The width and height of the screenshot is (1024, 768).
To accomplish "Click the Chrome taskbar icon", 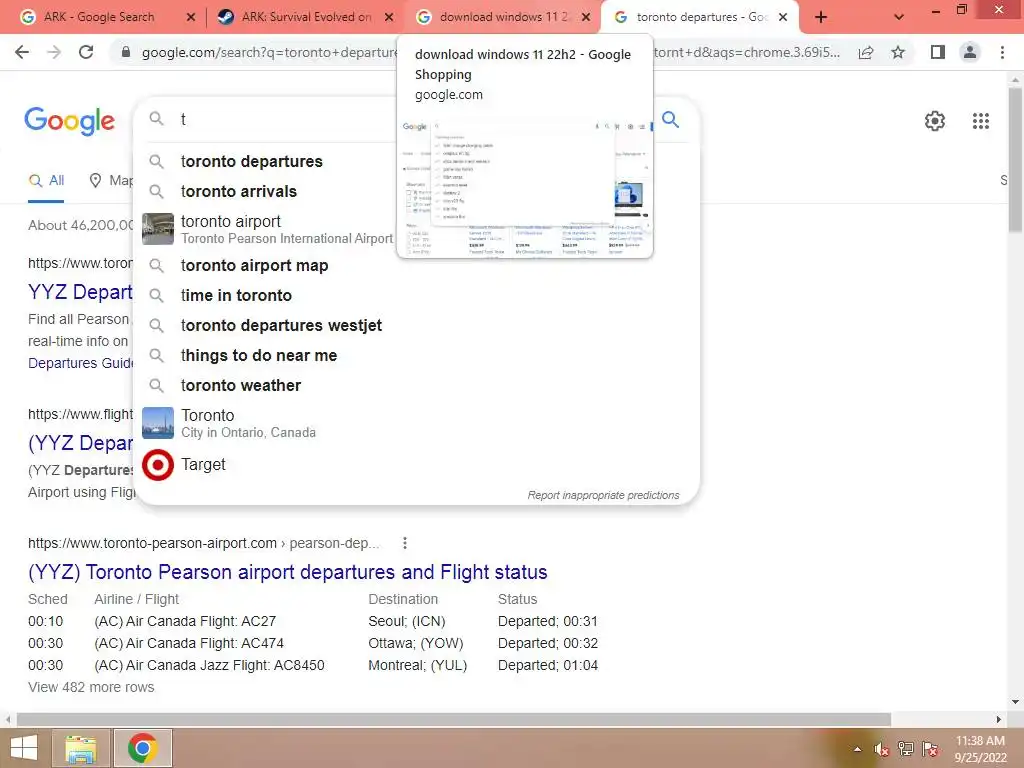I will pyautogui.click(x=143, y=748).
